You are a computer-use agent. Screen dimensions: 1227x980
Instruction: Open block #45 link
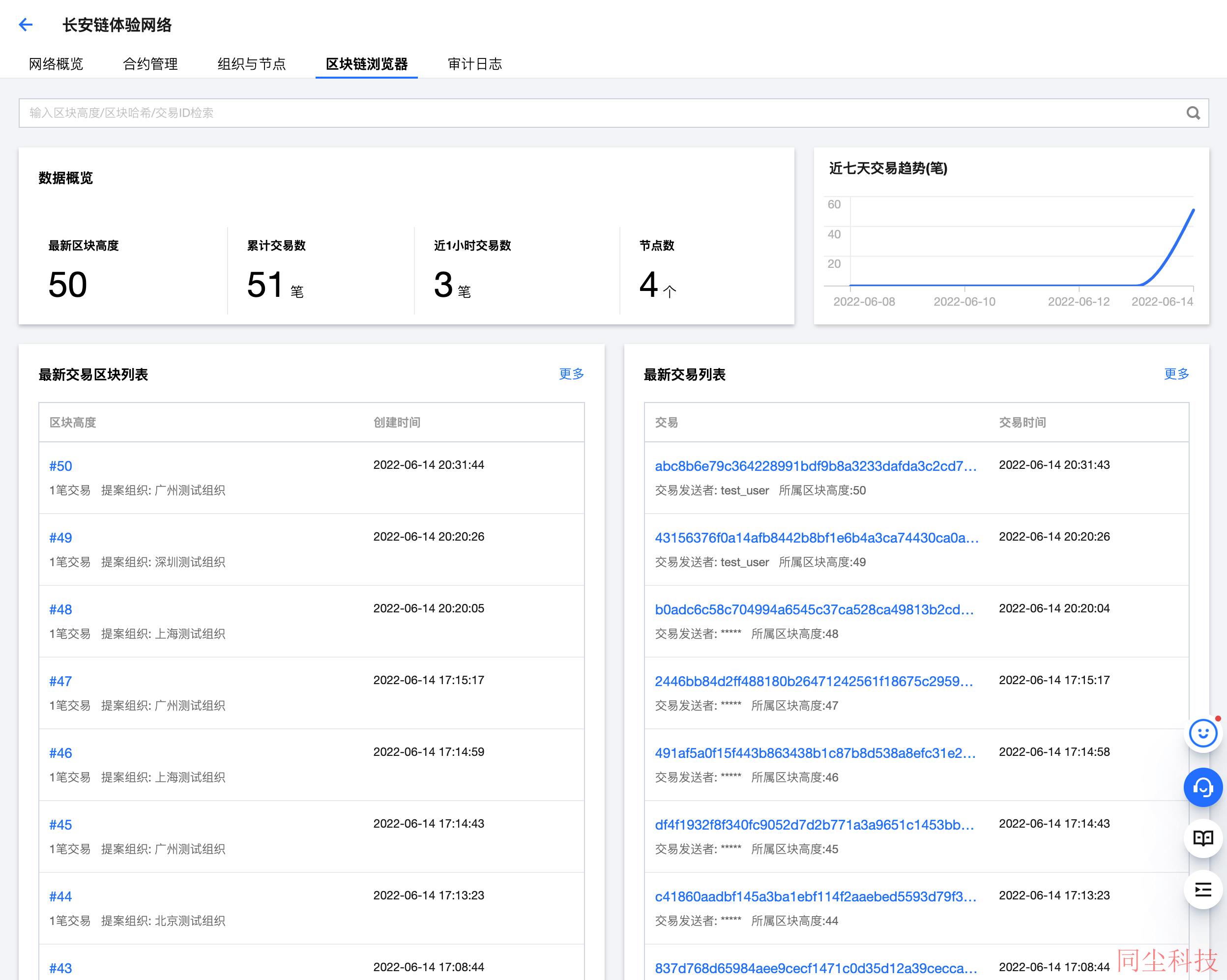(60, 825)
